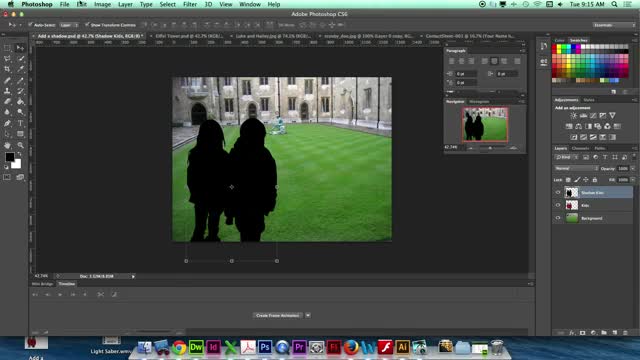Select the Lasso tool

[x=7, y=59]
